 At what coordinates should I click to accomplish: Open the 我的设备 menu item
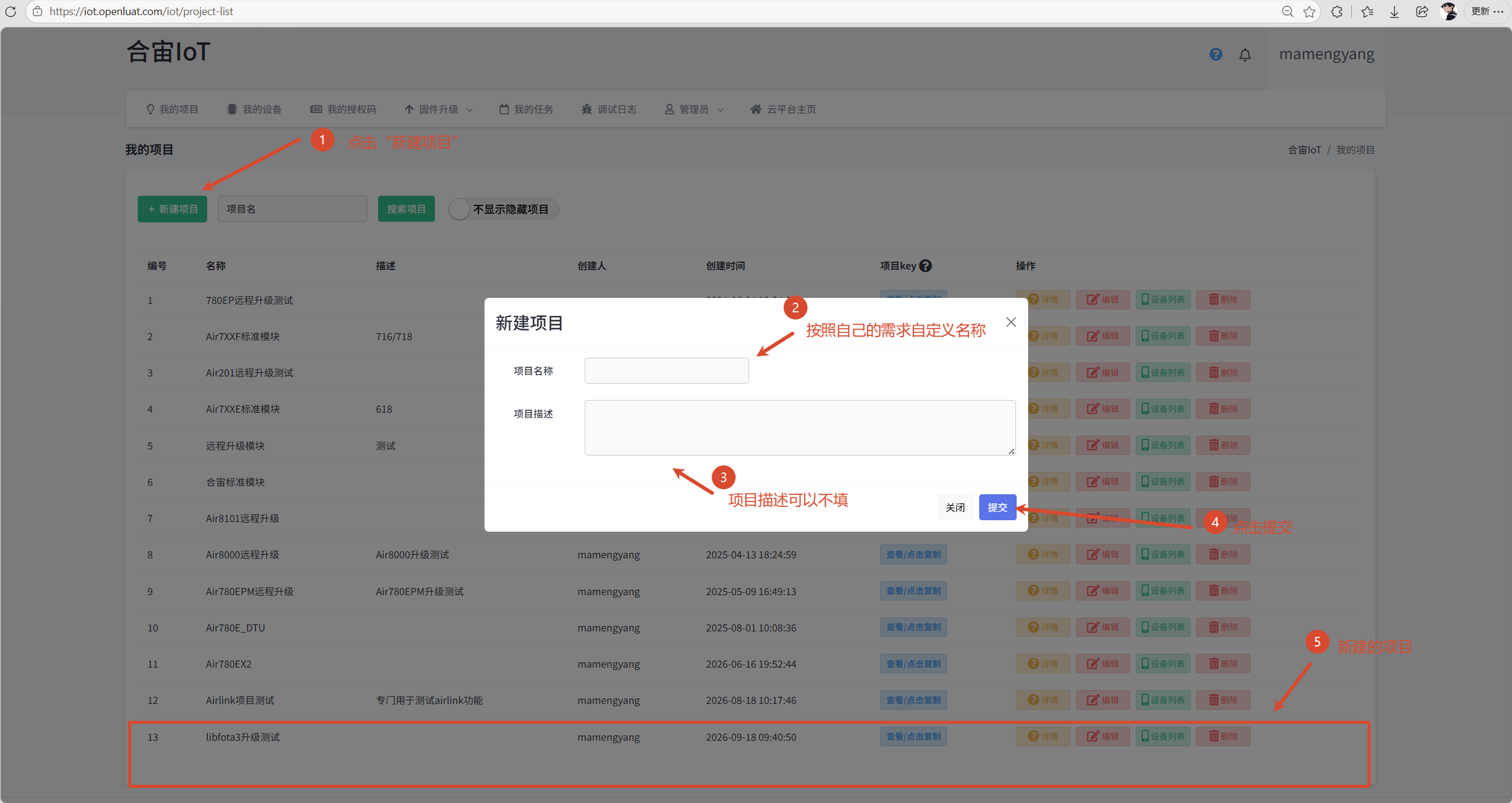coord(254,109)
